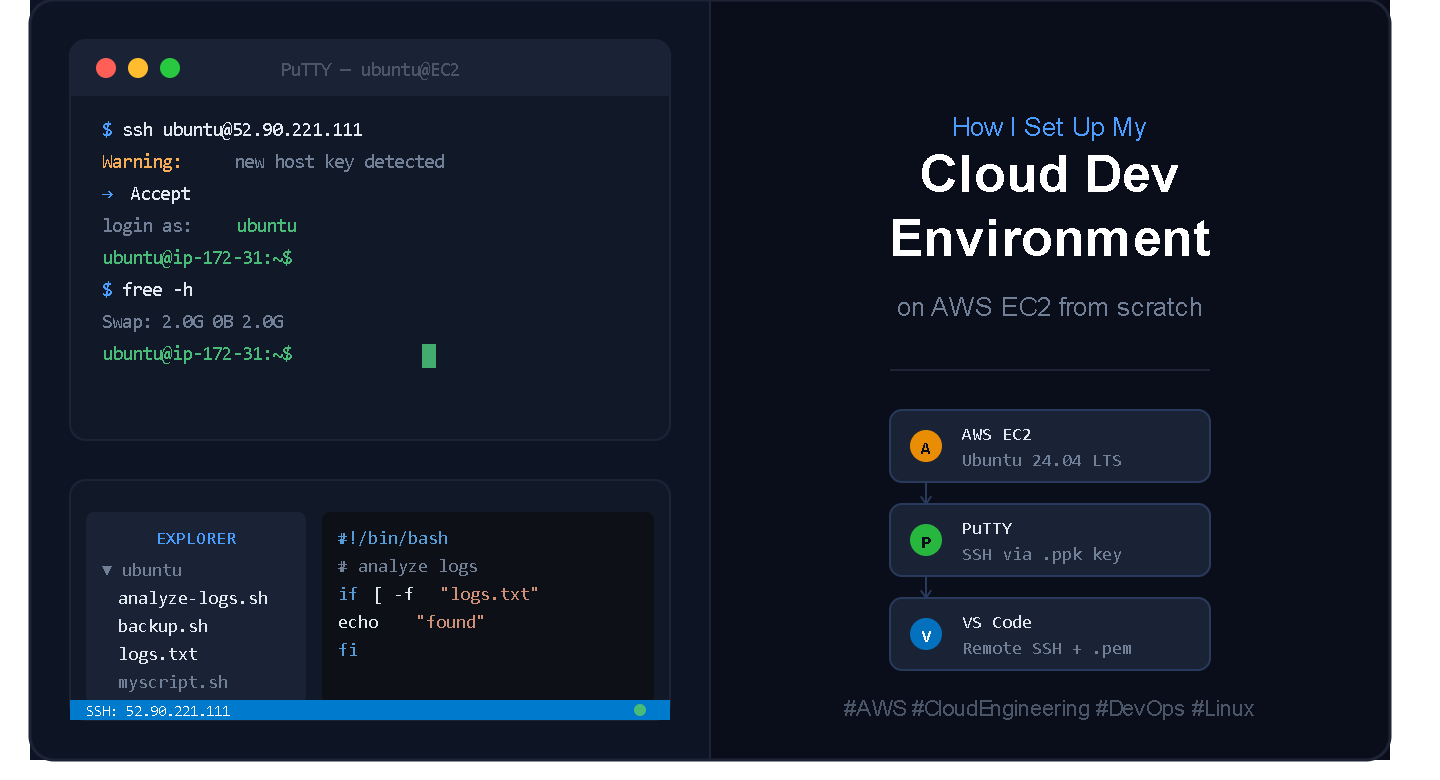The width and height of the screenshot is (1440, 780).
Task: Click the 'PuTTY — ubuntu@EC2' window title
Action: [370, 70]
